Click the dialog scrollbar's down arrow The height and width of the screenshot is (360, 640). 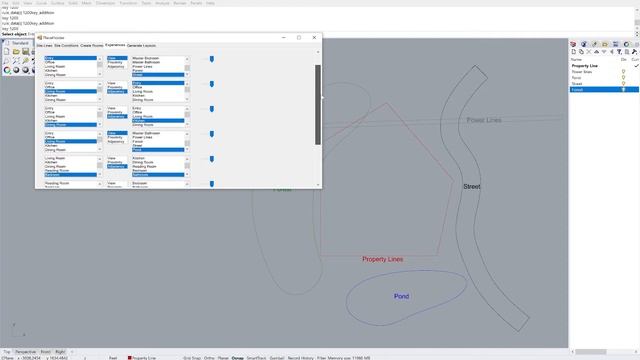pos(318,184)
